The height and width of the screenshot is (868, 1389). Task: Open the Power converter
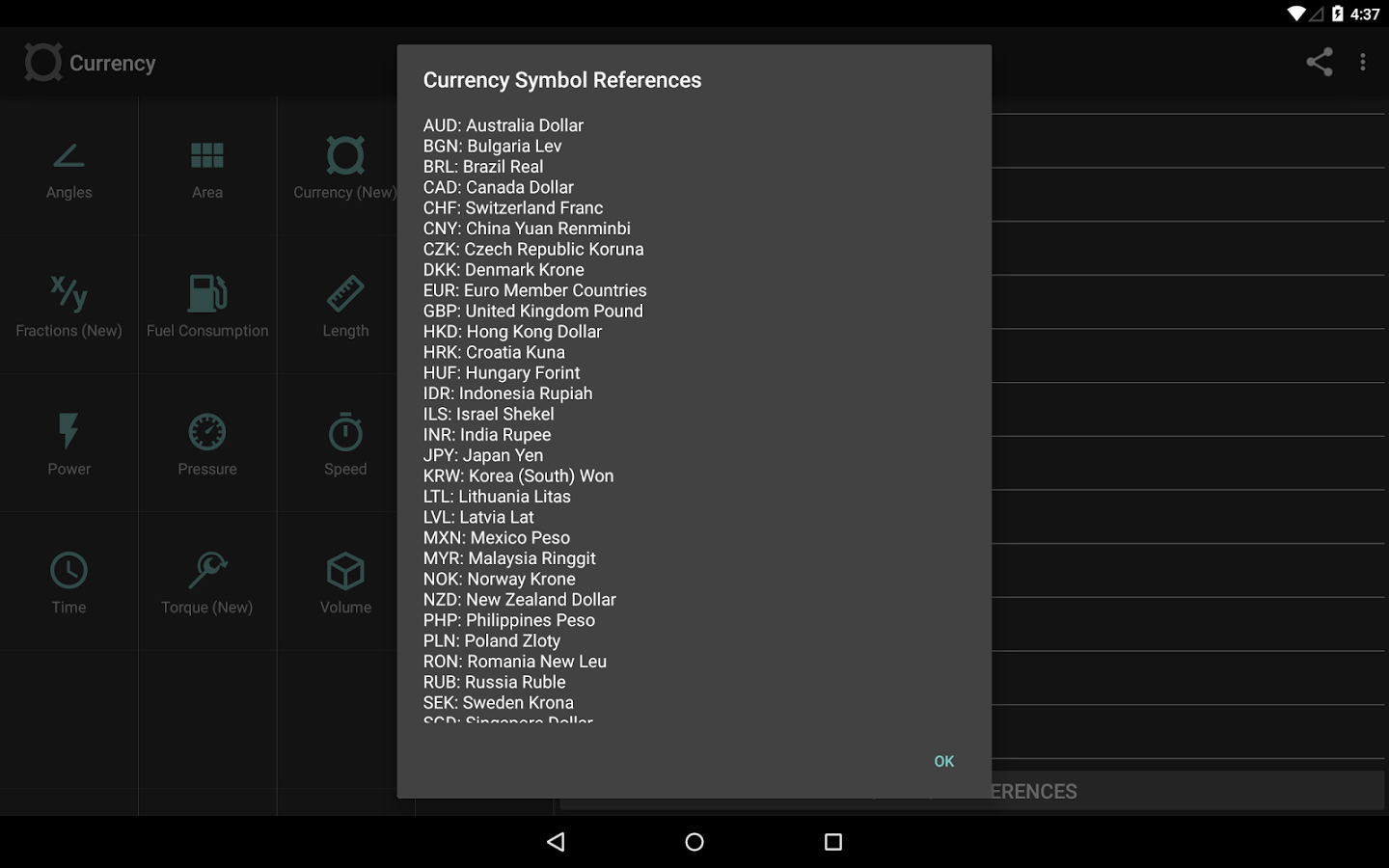tap(69, 444)
